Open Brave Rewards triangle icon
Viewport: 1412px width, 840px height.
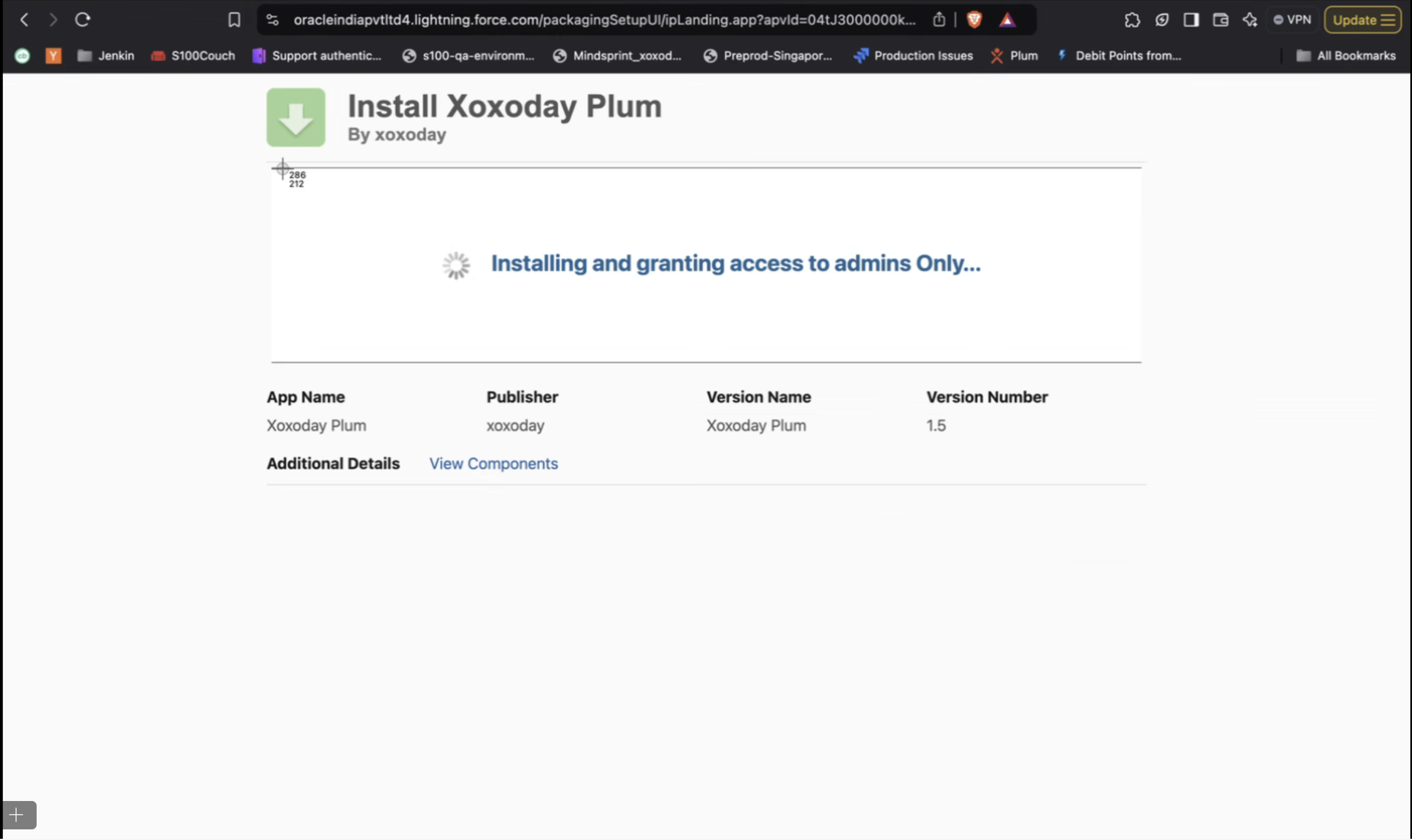[1007, 19]
